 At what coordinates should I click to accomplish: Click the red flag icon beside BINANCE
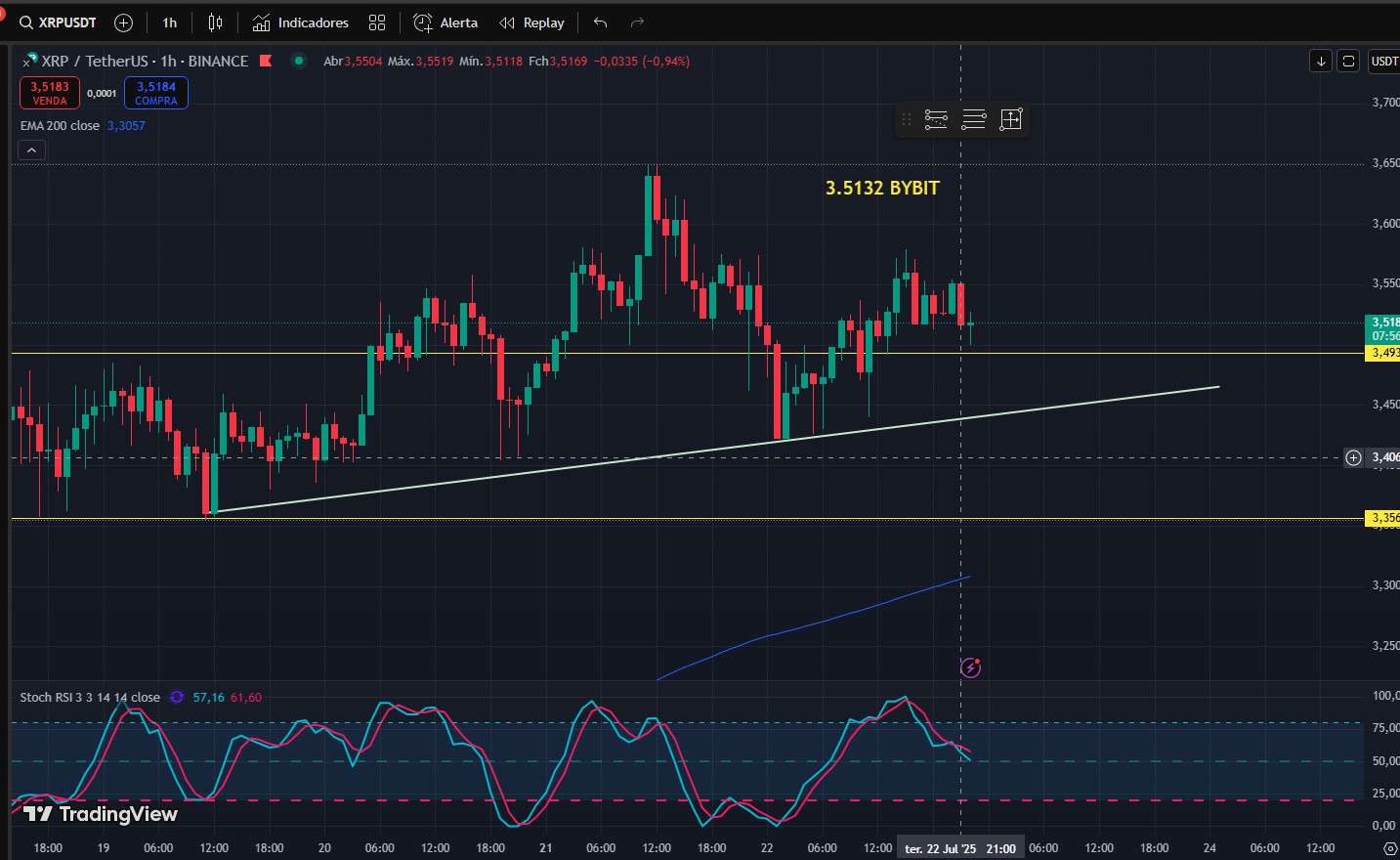pos(266,61)
